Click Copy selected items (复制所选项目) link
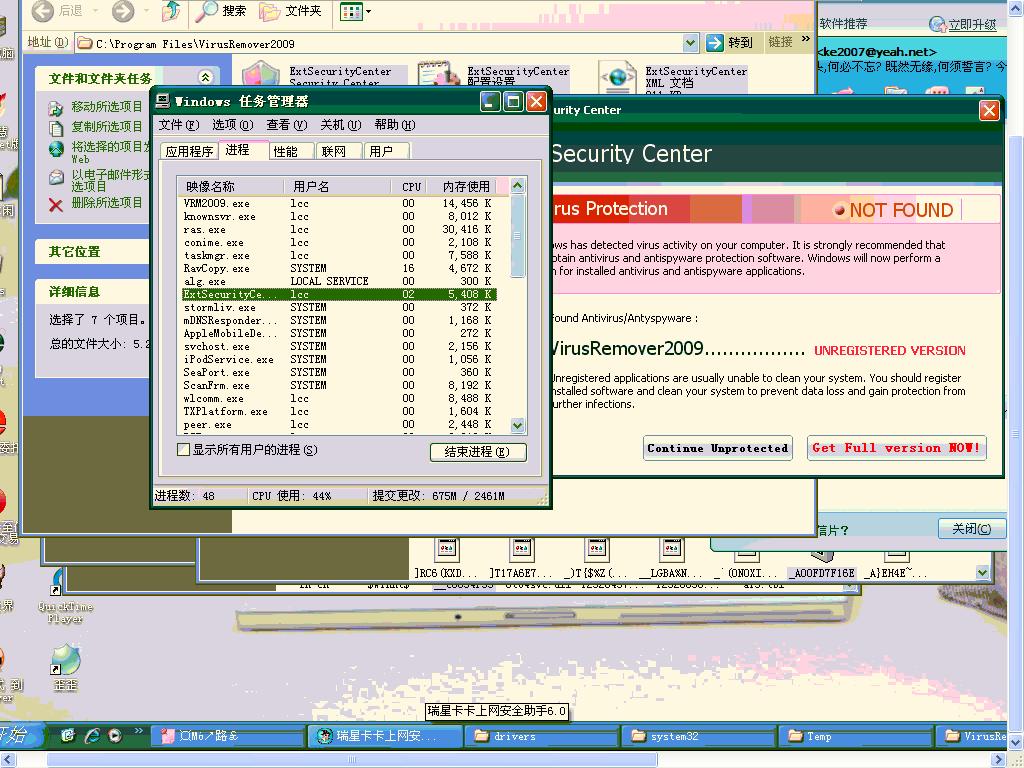This screenshot has width=1024, height=768. (x=106, y=126)
